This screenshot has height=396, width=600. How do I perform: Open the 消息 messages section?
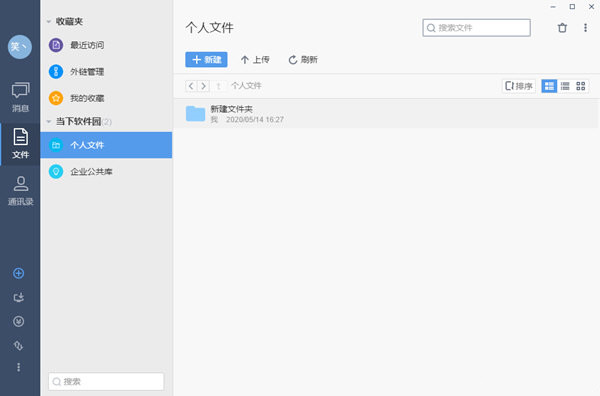point(20,97)
